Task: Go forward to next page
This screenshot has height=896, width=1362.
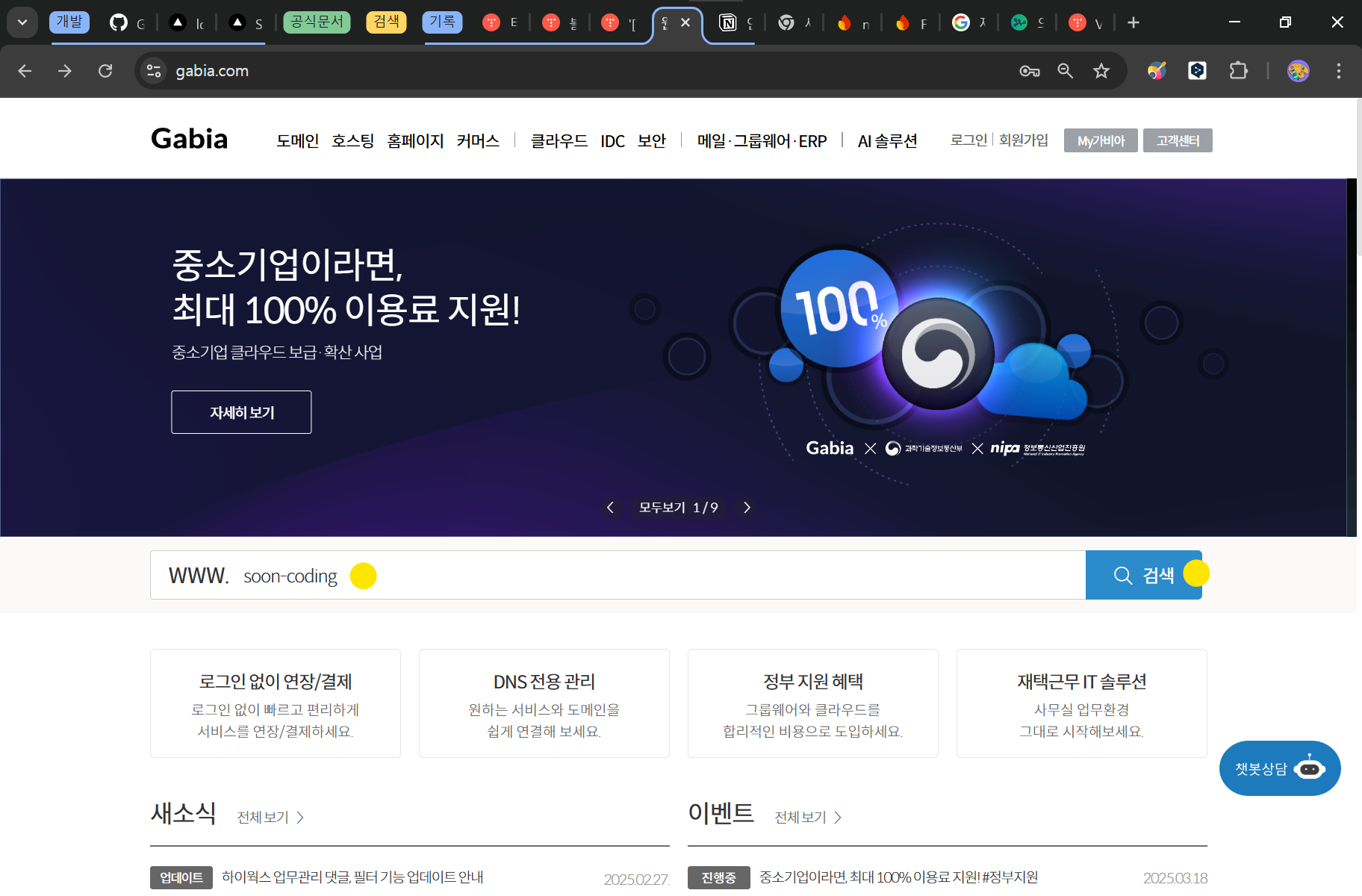Action: coord(65,71)
